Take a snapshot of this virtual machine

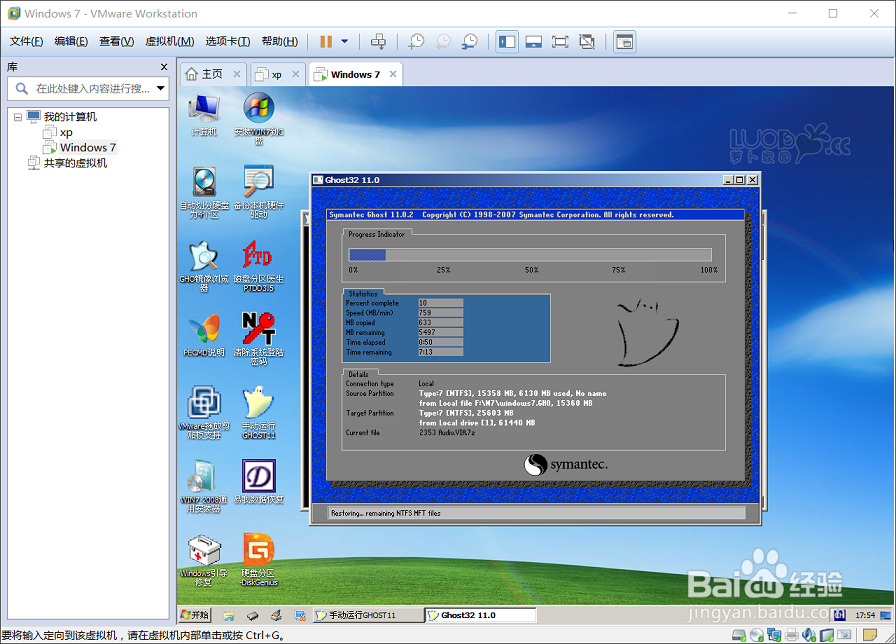click(x=417, y=42)
